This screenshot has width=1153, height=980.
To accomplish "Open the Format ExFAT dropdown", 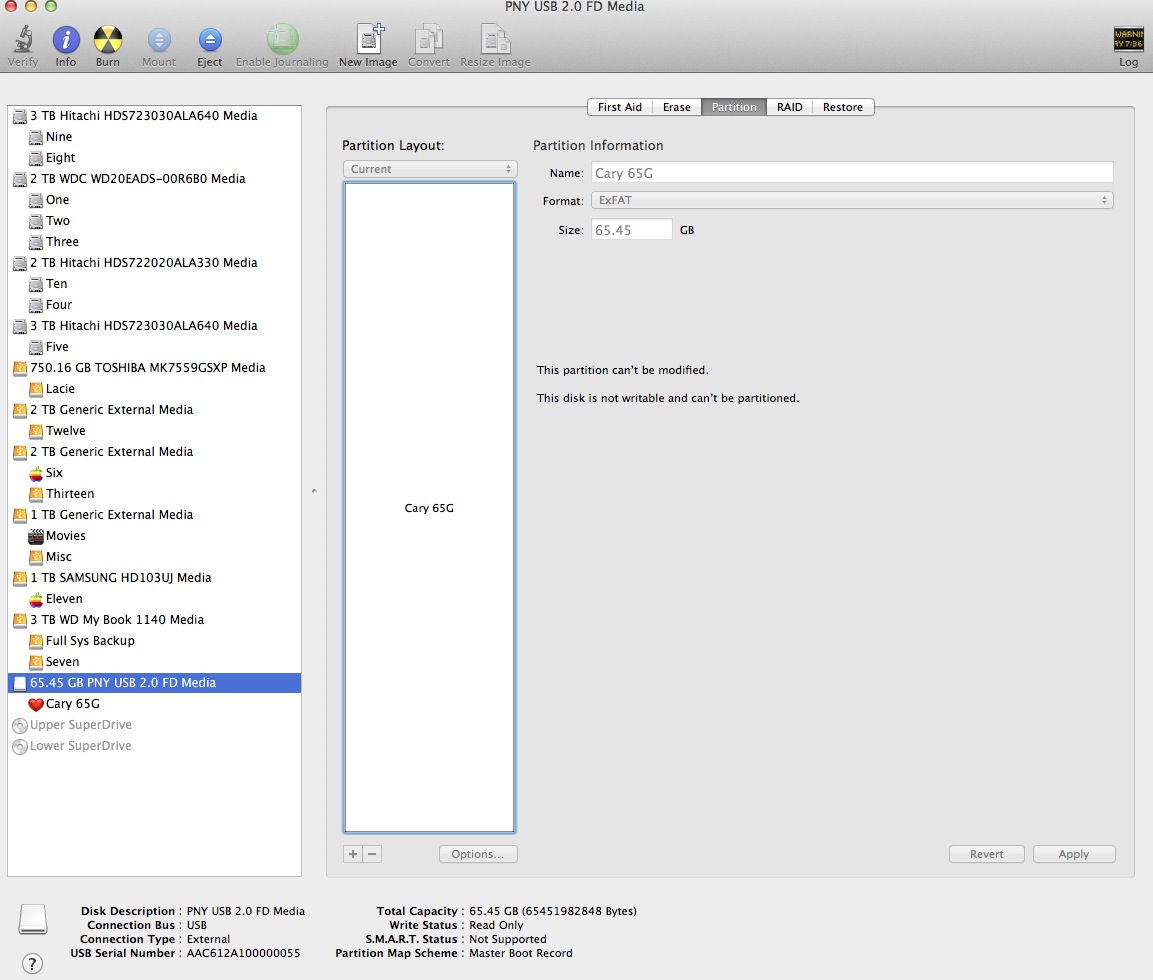I will click(852, 200).
